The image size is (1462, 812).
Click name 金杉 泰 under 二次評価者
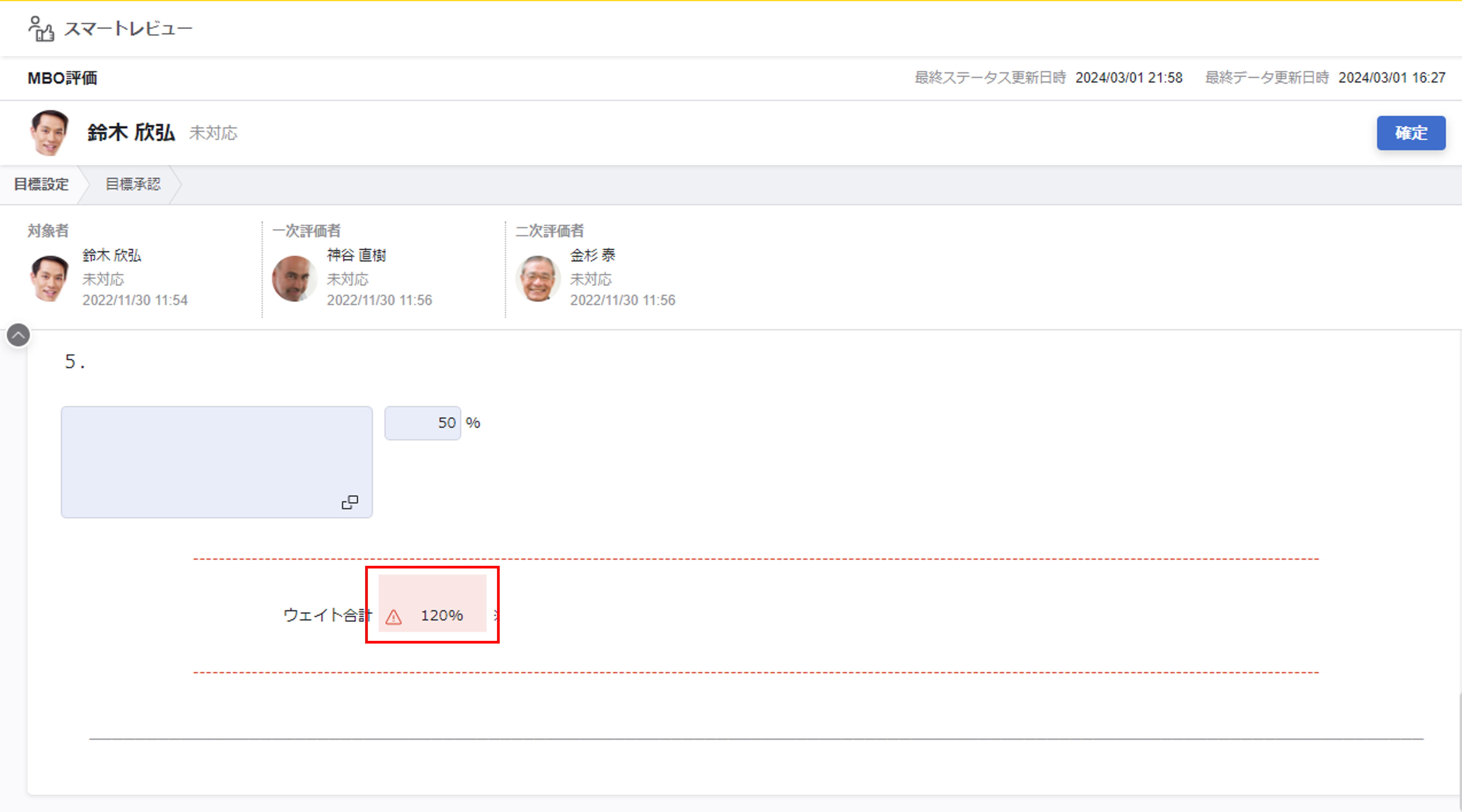click(x=592, y=255)
